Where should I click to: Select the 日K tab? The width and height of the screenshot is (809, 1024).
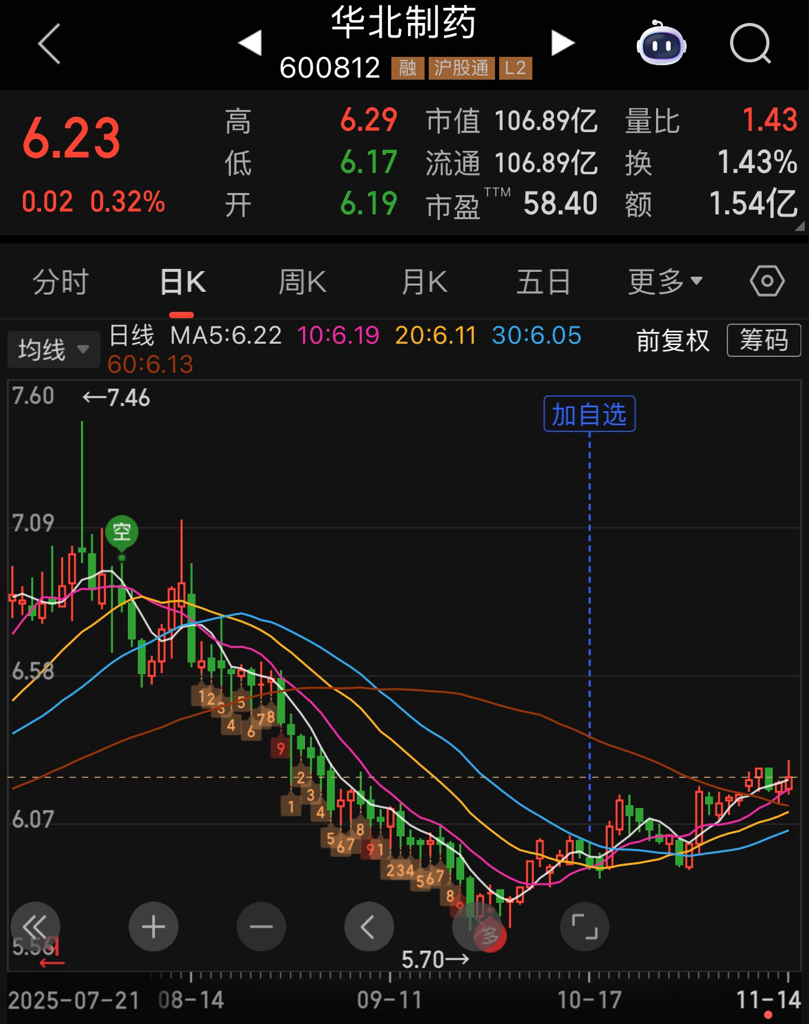[182, 282]
